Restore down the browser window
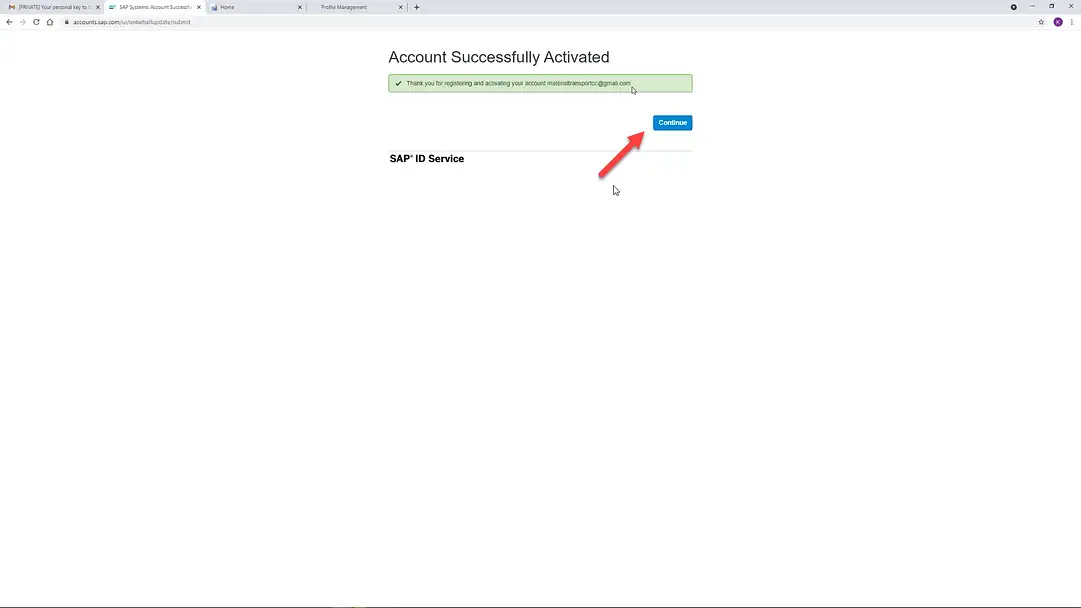This screenshot has width=1081, height=608. point(1051,6)
